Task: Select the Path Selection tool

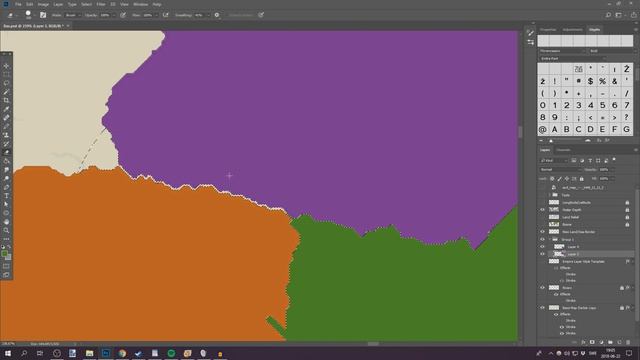Action: [x=6, y=204]
